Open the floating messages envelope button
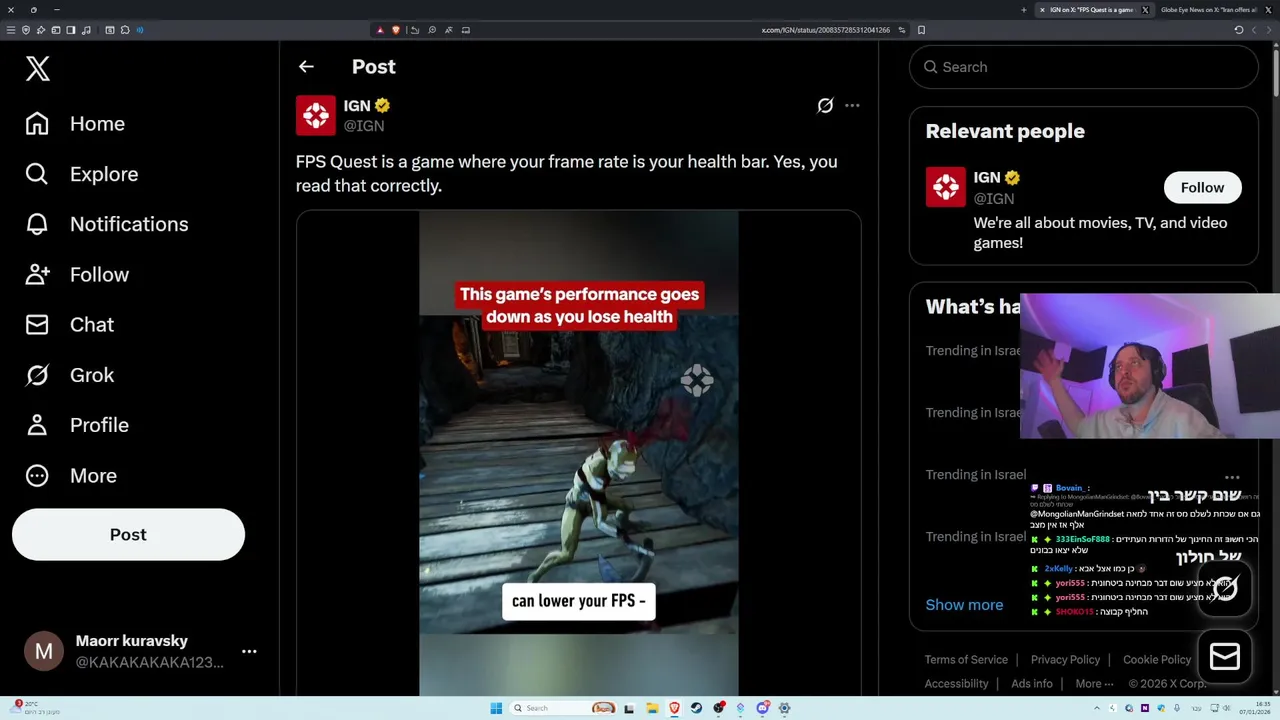 pyautogui.click(x=1225, y=656)
